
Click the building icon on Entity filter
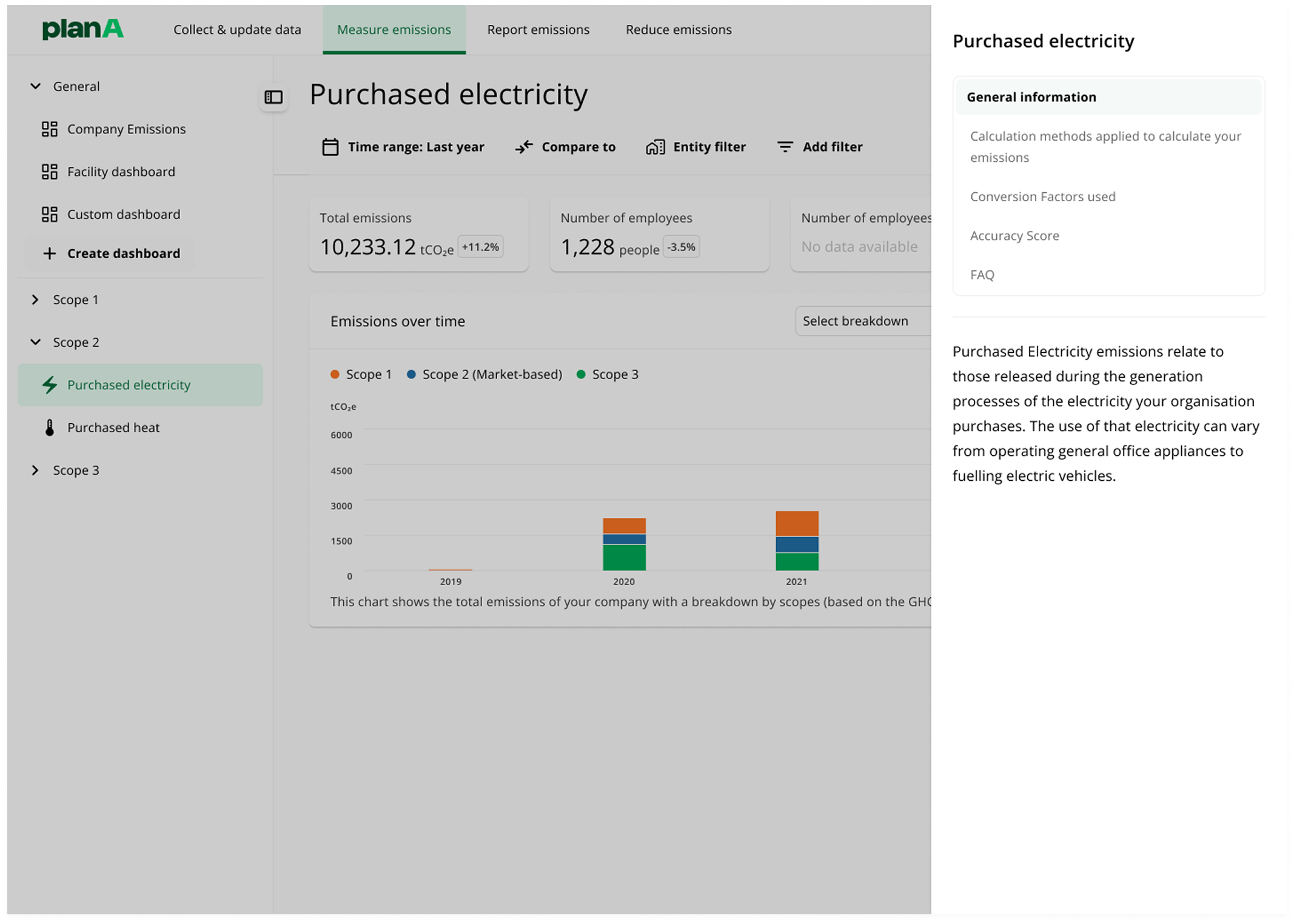[655, 146]
